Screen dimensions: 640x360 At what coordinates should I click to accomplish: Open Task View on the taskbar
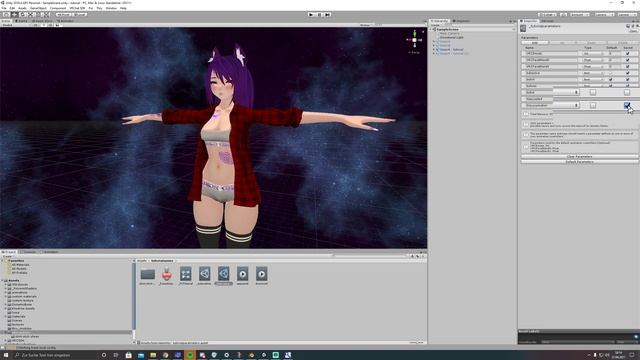coord(116,355)
